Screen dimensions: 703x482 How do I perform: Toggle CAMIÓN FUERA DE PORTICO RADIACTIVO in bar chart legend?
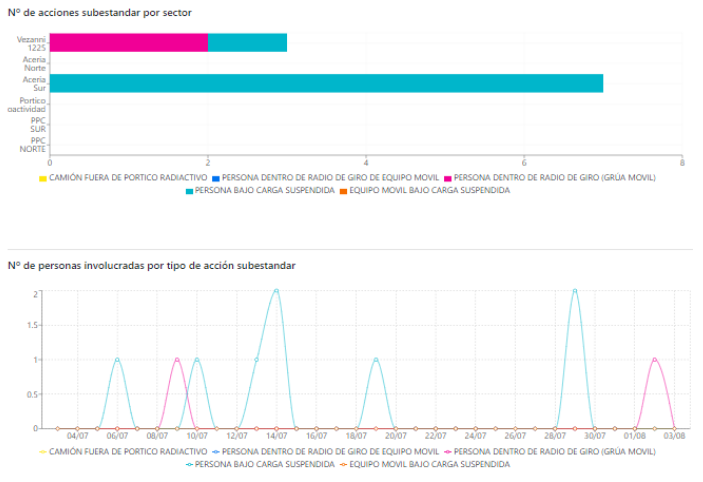tap(122, 178)
